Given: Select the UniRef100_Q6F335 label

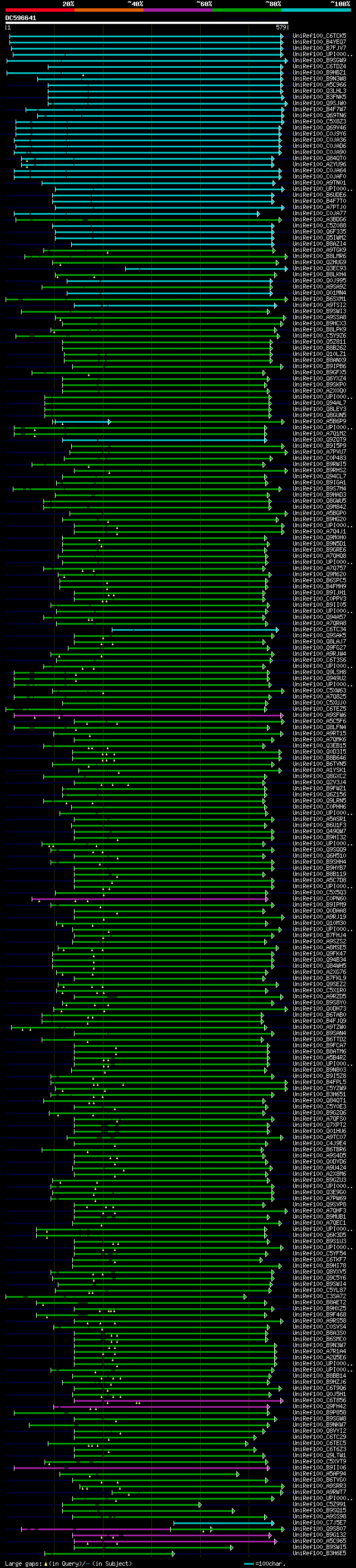Looking at the screenshot, I should click(x=319, y=231).
